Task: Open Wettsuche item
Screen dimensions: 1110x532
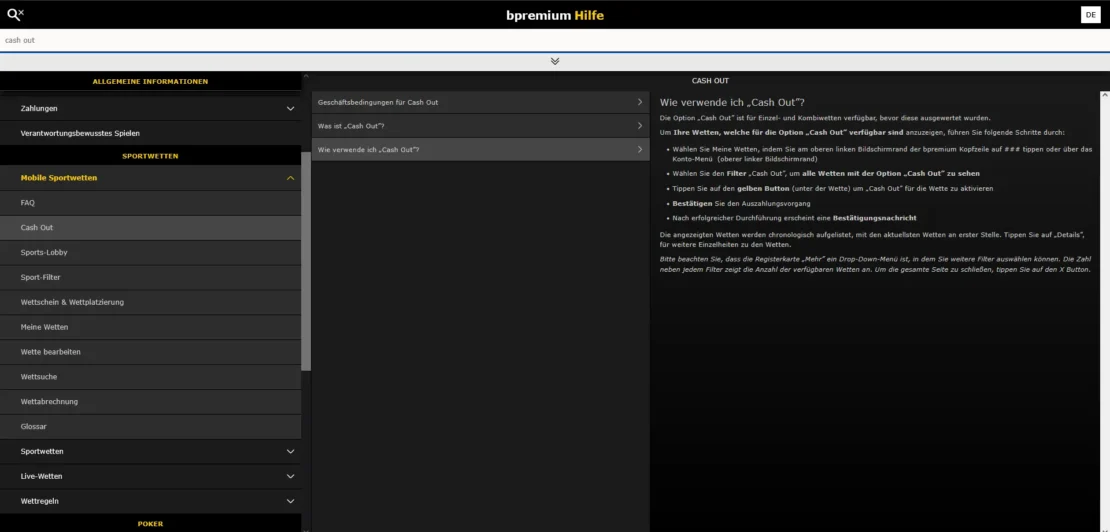Action: pyautogui.click(x=150, y=376)
